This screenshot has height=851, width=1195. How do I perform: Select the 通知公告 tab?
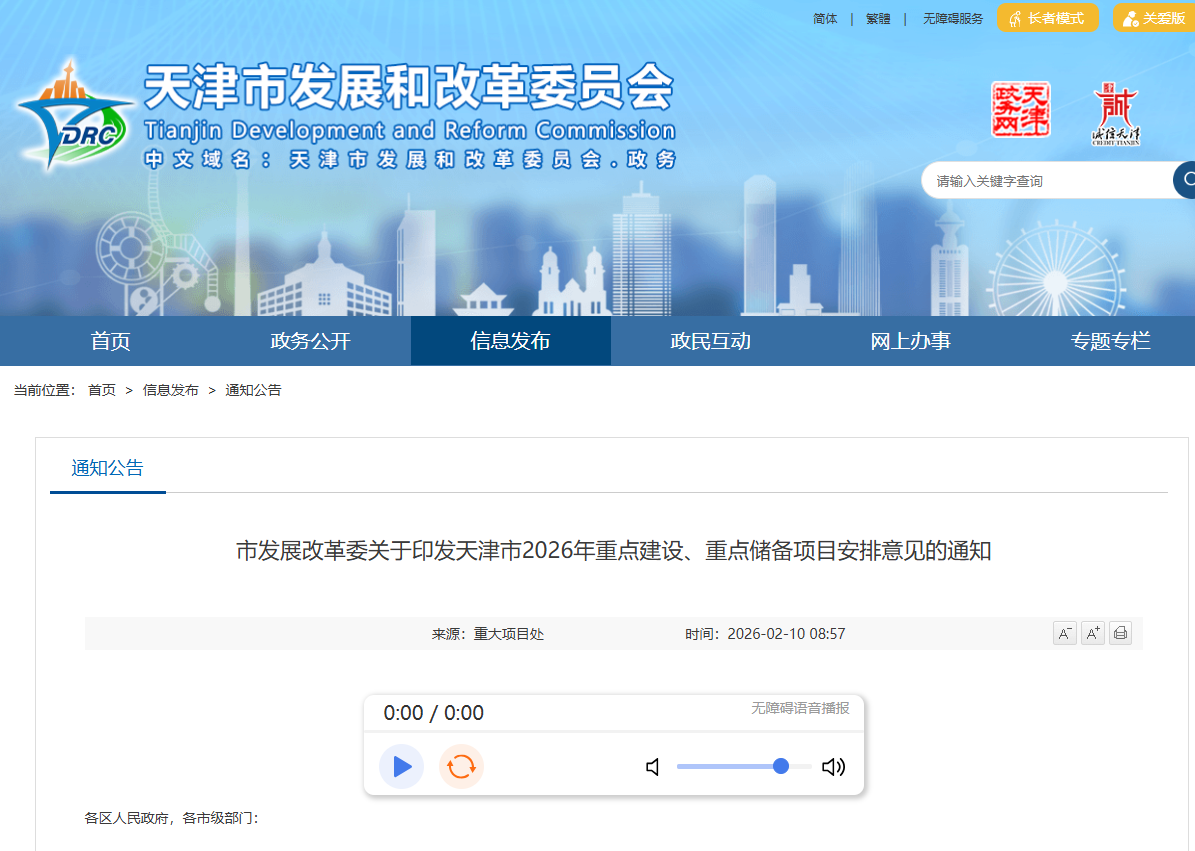107,469
